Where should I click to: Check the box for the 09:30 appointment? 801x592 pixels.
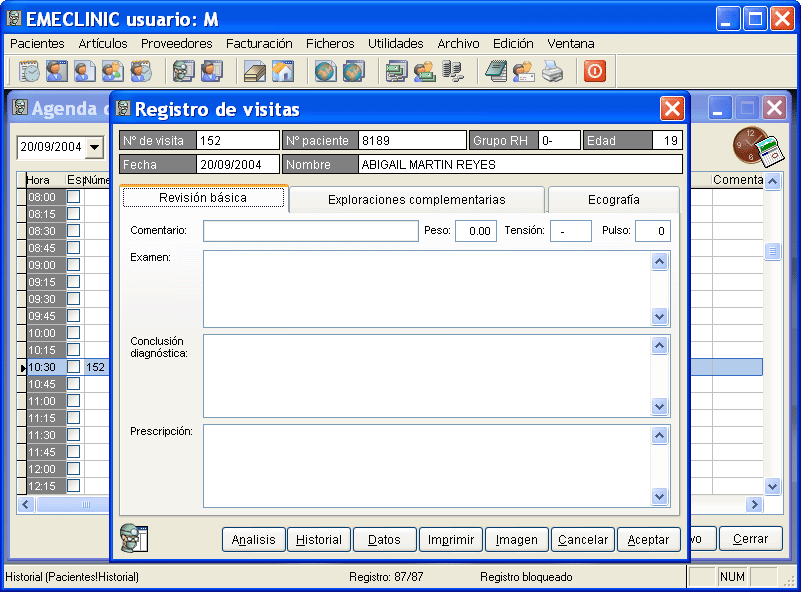point(74,299)
